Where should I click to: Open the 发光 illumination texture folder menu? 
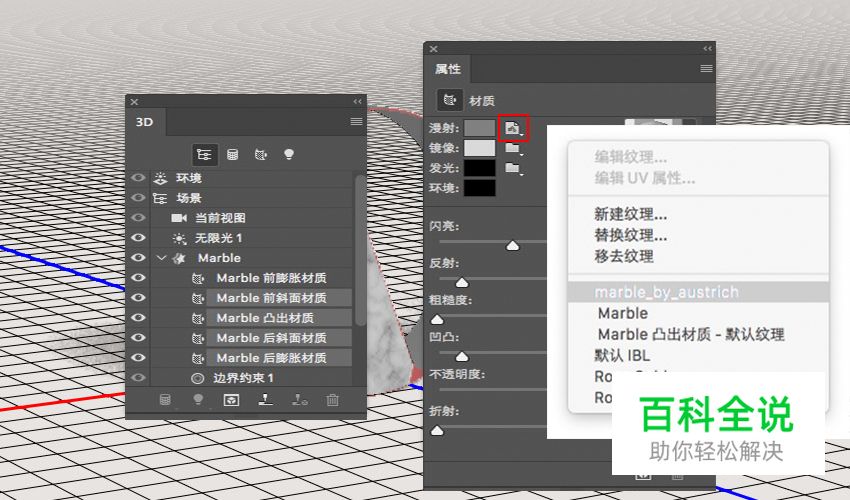(513, 168)
